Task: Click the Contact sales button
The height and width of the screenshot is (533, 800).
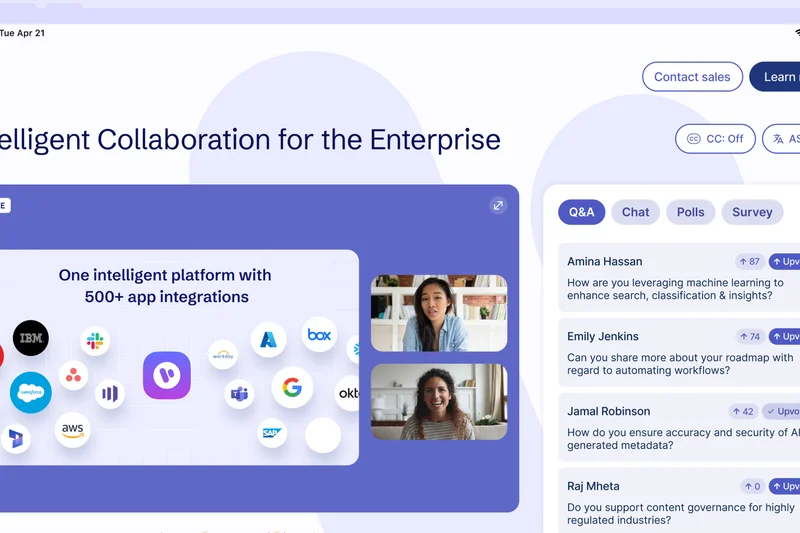Action: click(692, 77)
